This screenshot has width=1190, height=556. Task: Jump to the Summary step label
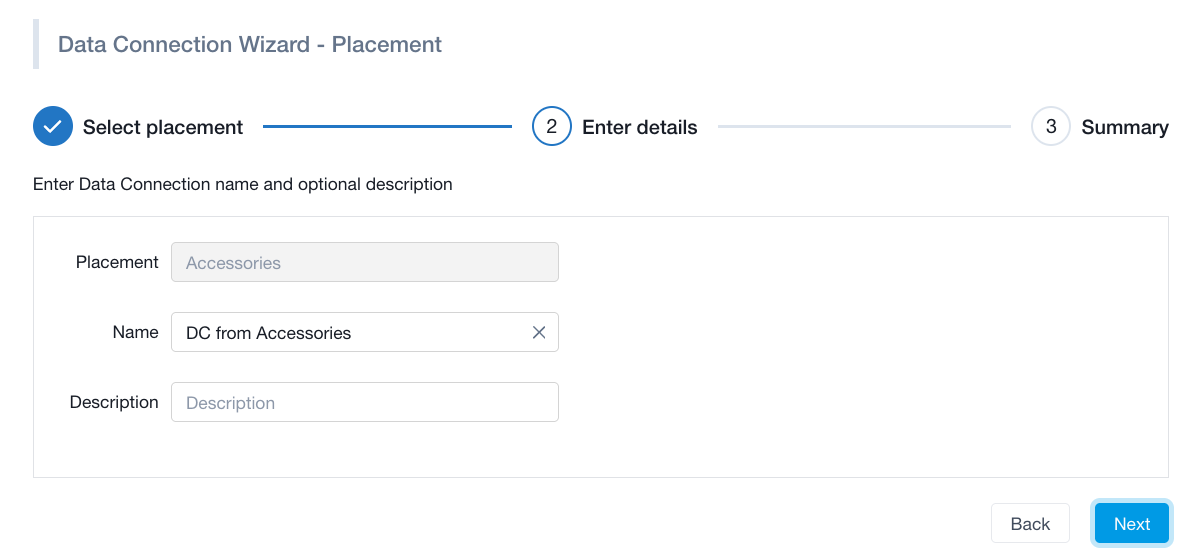(1125, 127)
